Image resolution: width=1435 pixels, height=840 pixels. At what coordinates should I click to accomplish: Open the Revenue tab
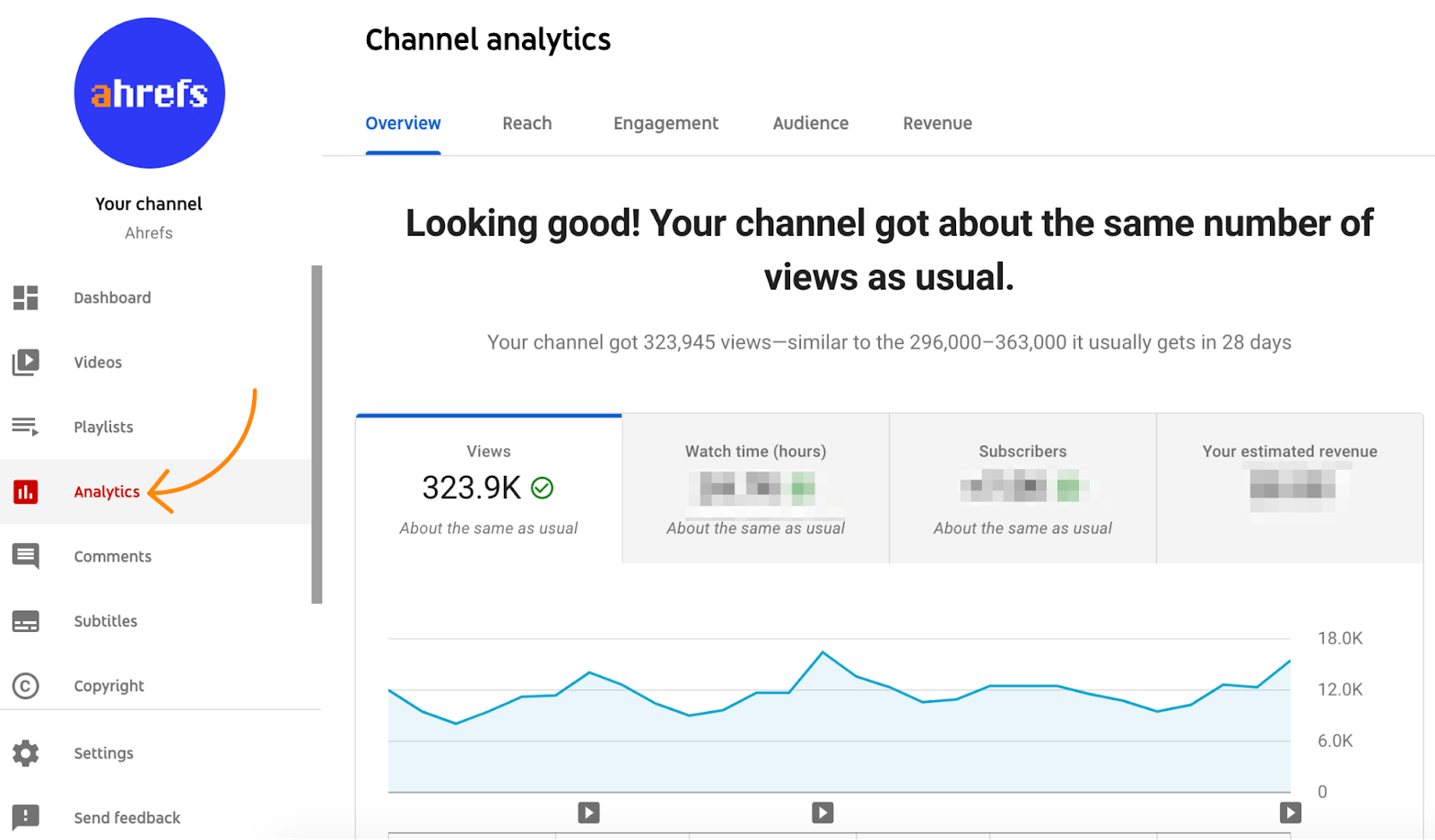(936, 123)
